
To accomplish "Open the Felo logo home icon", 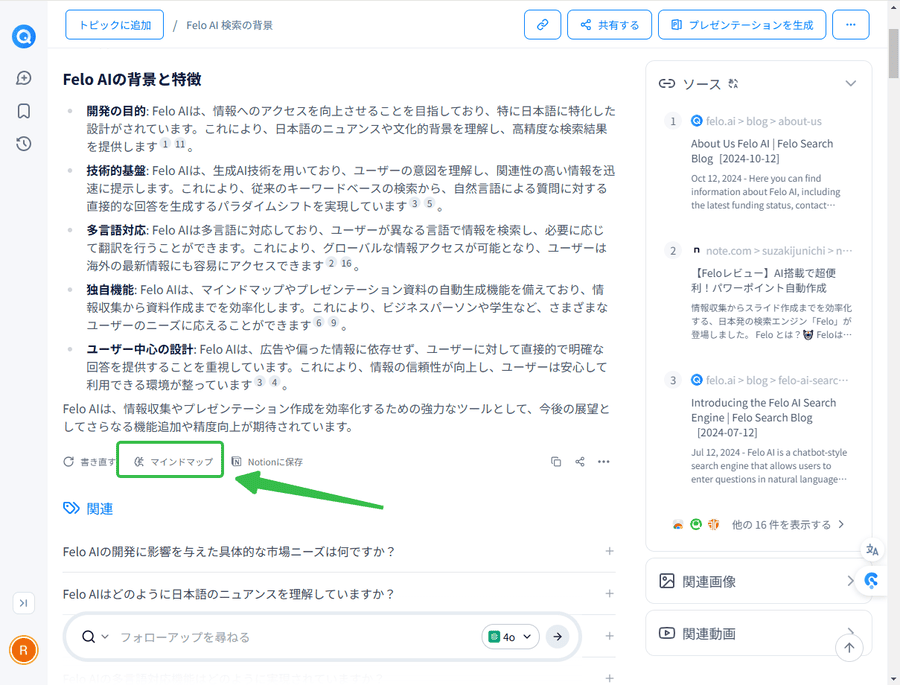I will click(24, 36).
